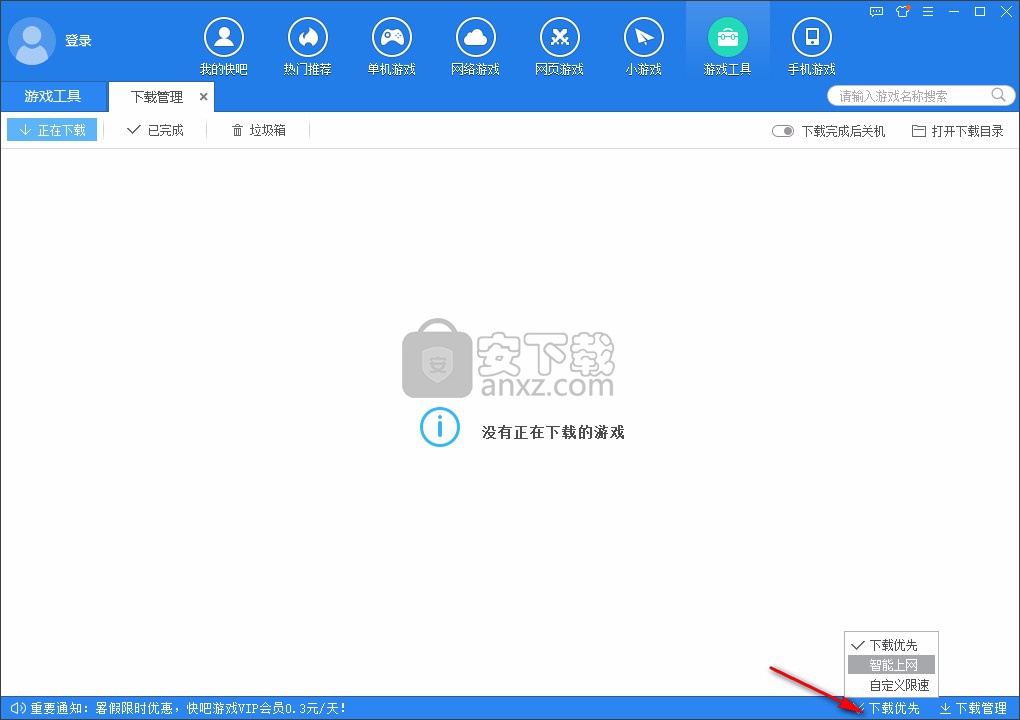Open 垃圾箱 trash list
This screenshot has width=1020, height=720.
coord(259,130)
